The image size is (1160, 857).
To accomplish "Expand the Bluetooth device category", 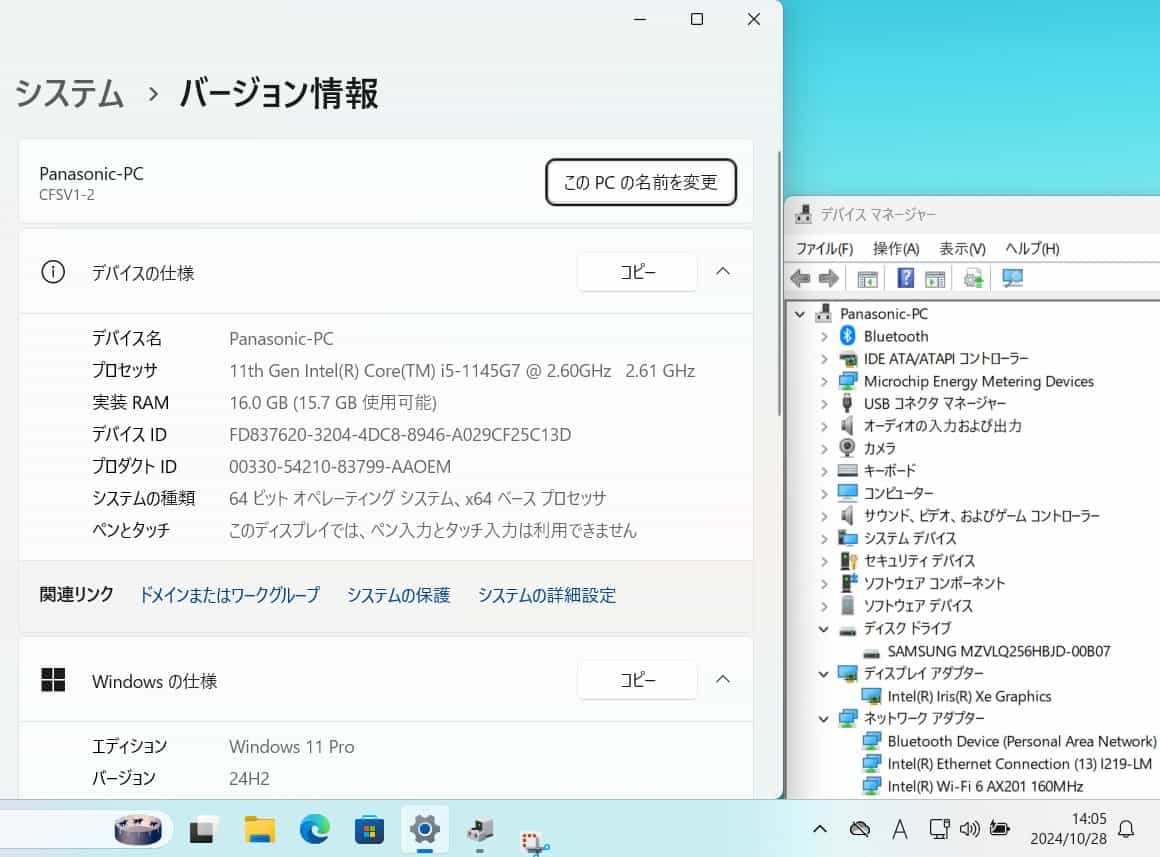I will [x=824, y=336].
